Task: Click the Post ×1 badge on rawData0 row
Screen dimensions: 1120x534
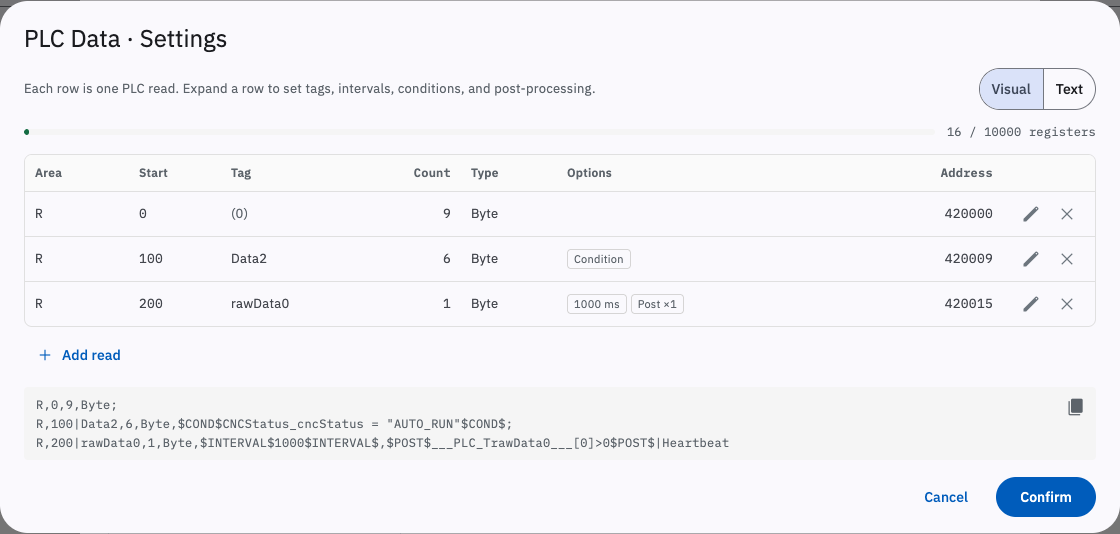Action: click(x=657, y=304)
